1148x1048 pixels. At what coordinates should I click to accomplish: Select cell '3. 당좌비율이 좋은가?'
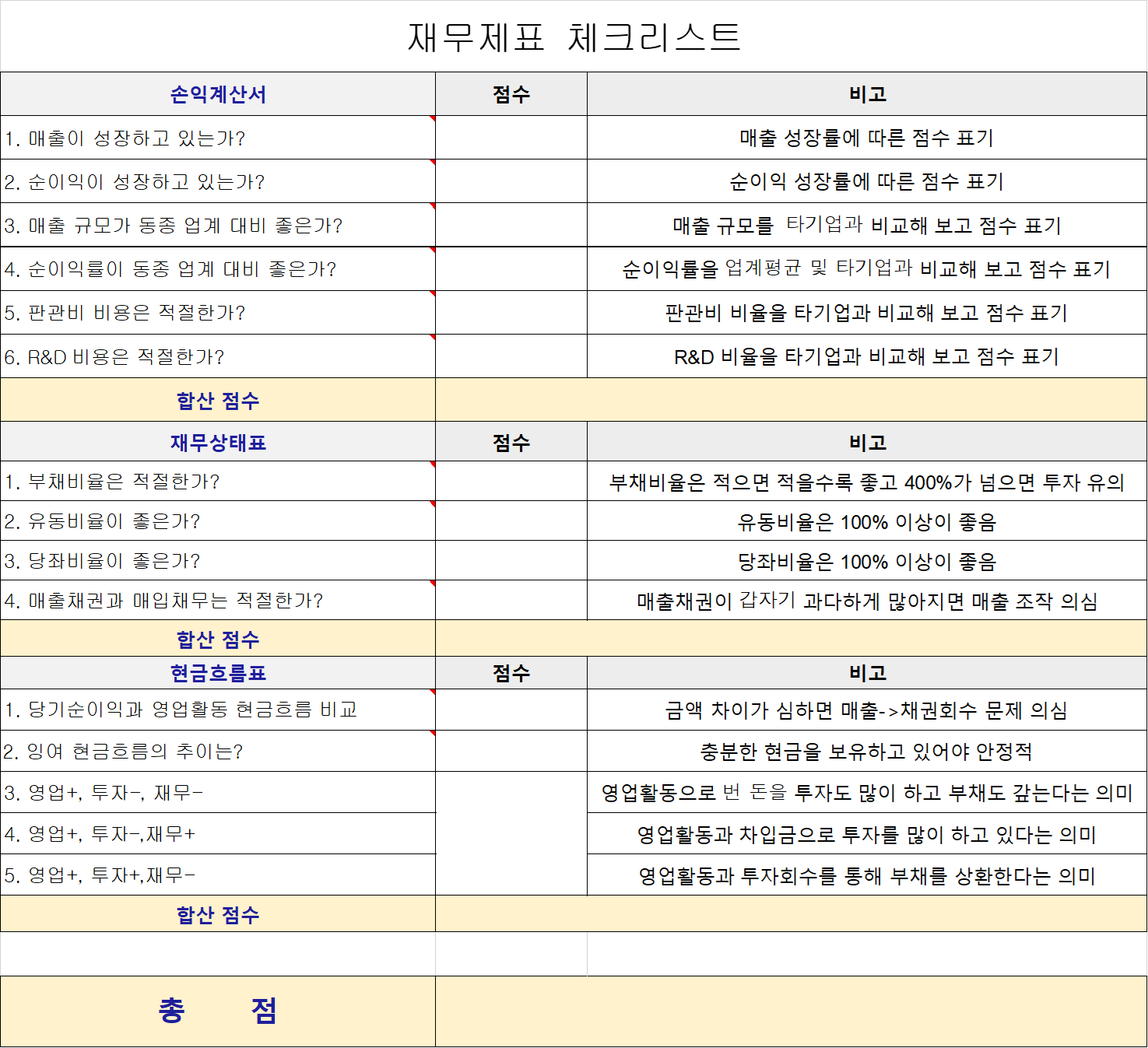(x=218, y=561)
